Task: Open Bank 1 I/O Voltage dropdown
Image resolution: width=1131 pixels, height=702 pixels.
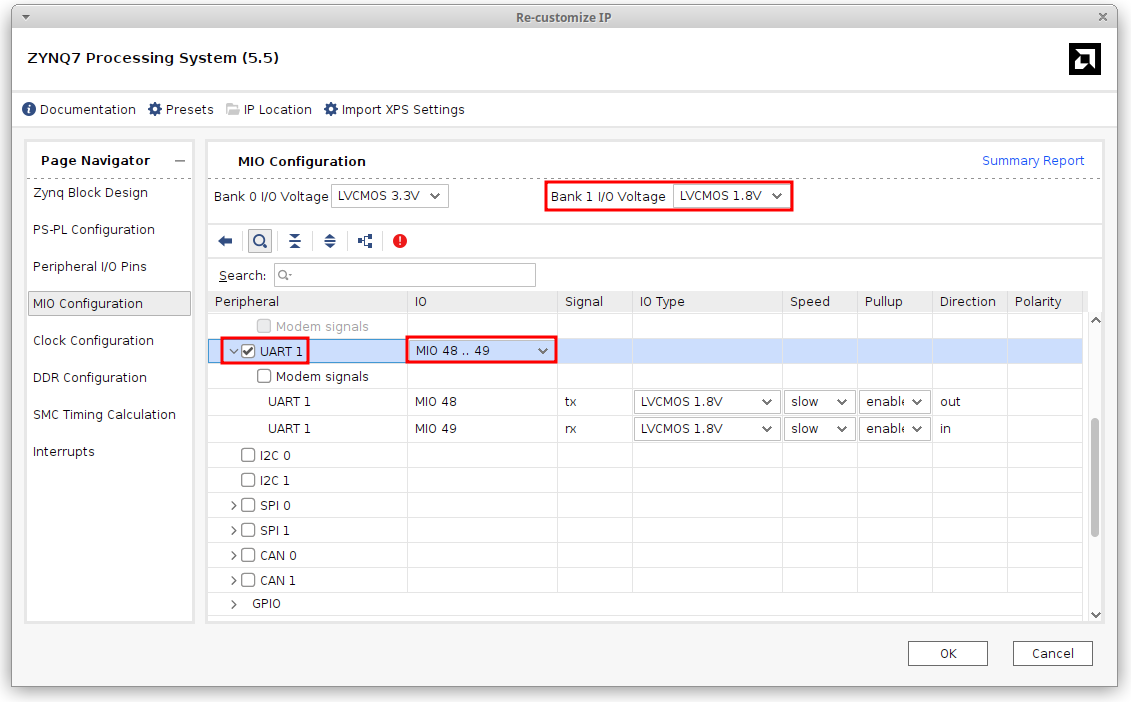Action: click(731, 196)
